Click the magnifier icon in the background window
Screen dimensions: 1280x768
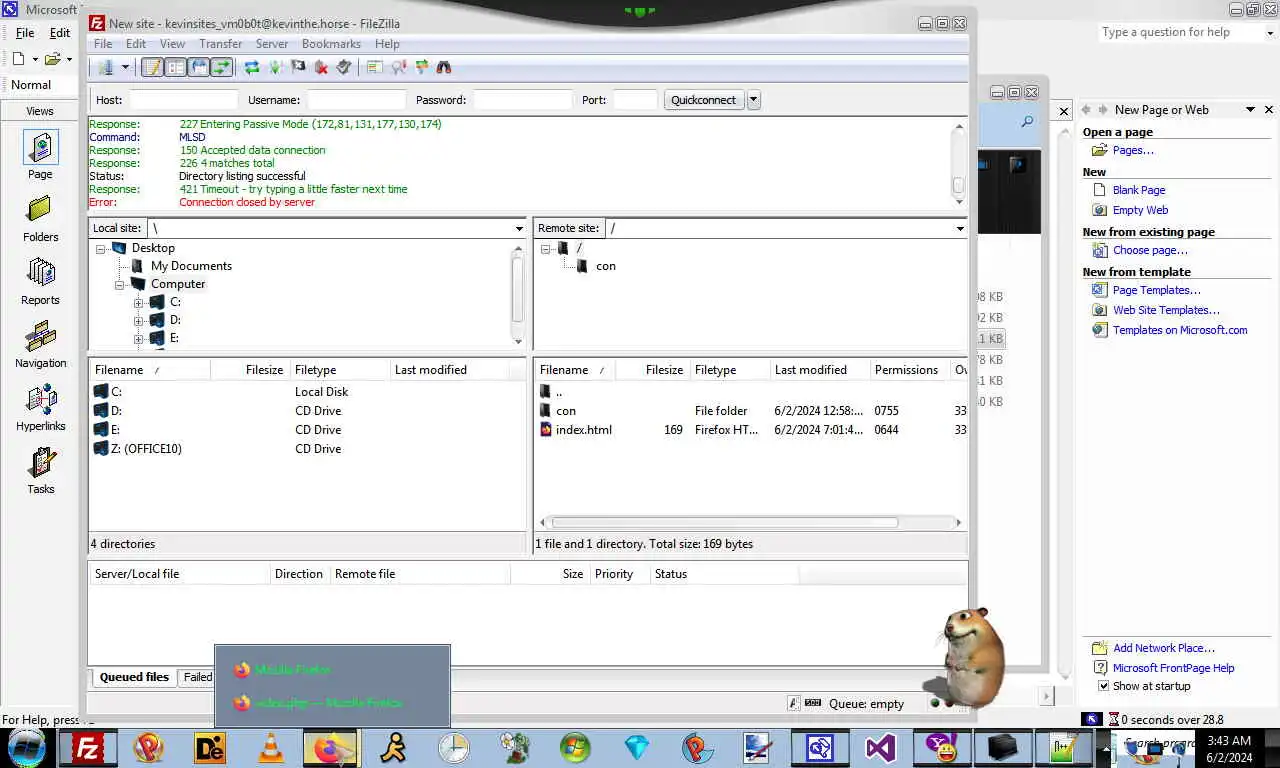point(1027,122)
